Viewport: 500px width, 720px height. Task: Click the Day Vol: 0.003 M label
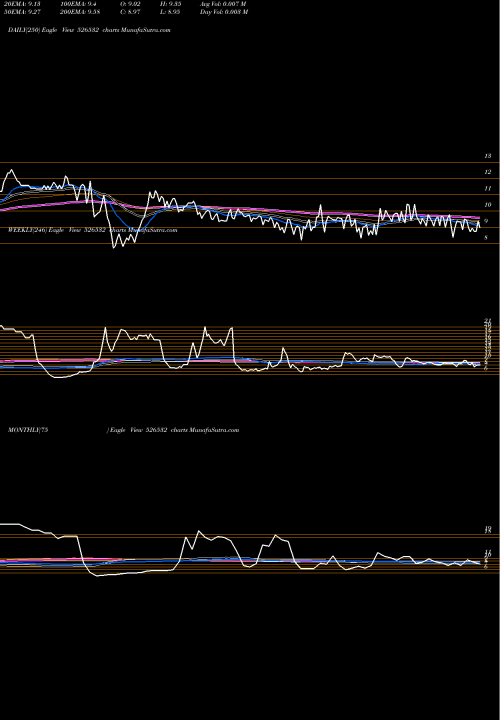coord(224,12)
